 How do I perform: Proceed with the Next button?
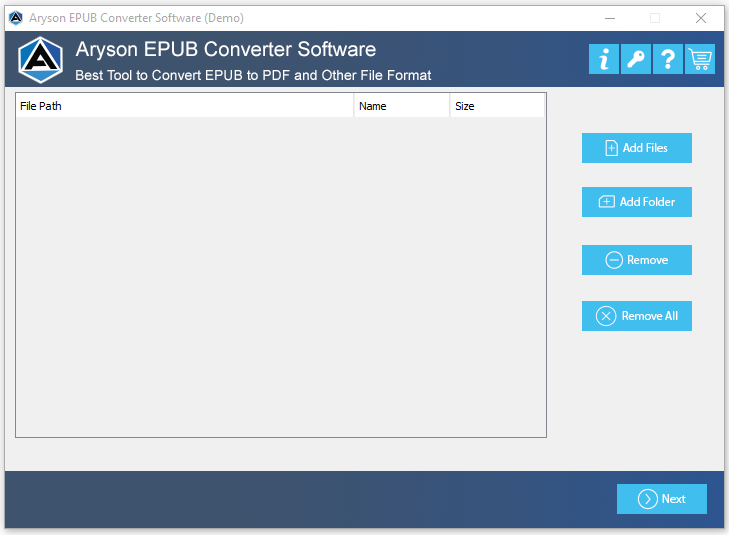tap(662, 499)
